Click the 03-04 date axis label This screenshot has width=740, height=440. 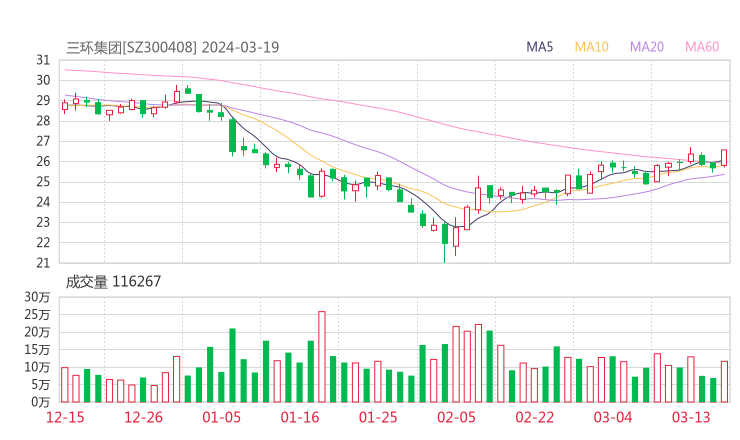pyautogui.click(x=613, y=417)
